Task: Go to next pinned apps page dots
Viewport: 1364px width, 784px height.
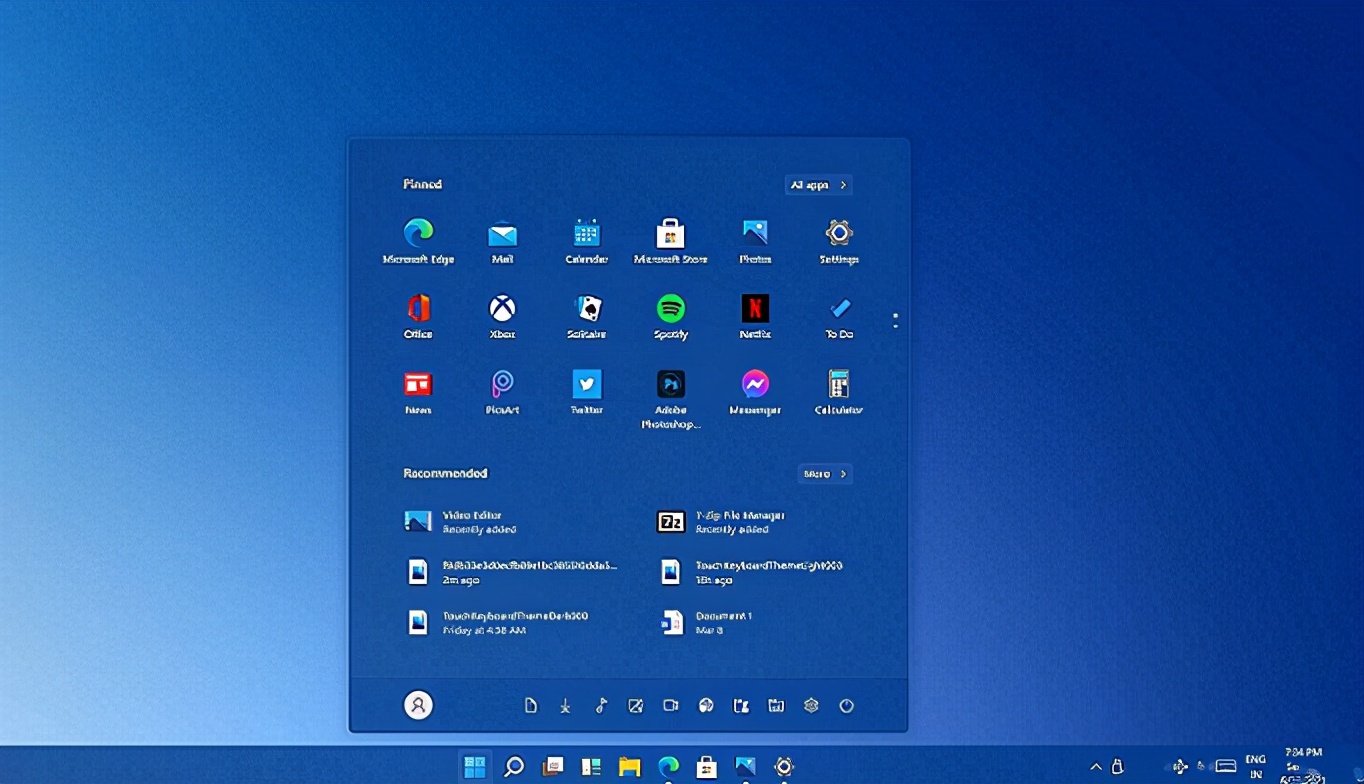Action: coord(895,321)
